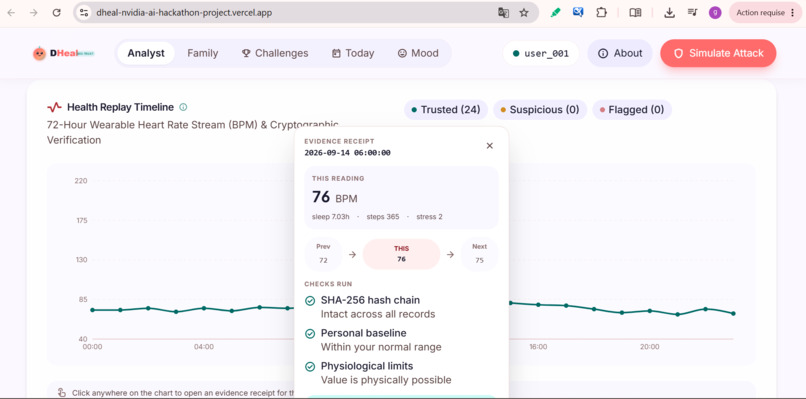Click the heartbeat pulse icon

54,107
